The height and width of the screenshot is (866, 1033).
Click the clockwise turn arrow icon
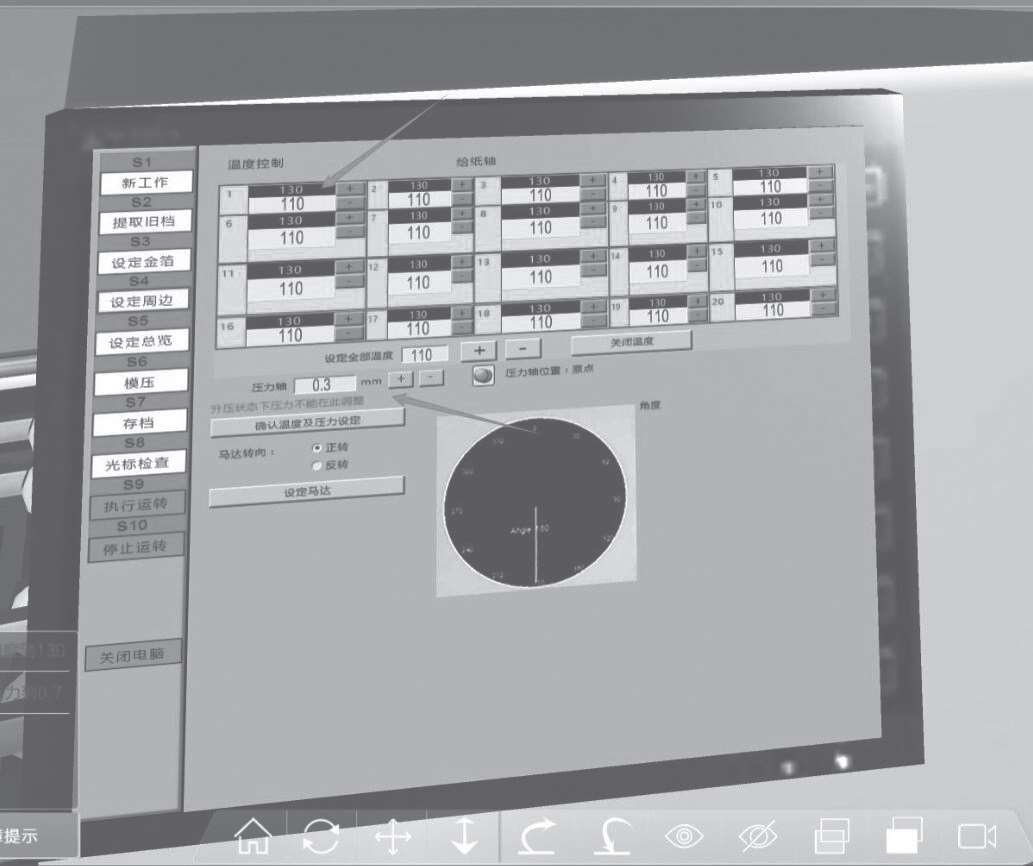click(537, 836)
